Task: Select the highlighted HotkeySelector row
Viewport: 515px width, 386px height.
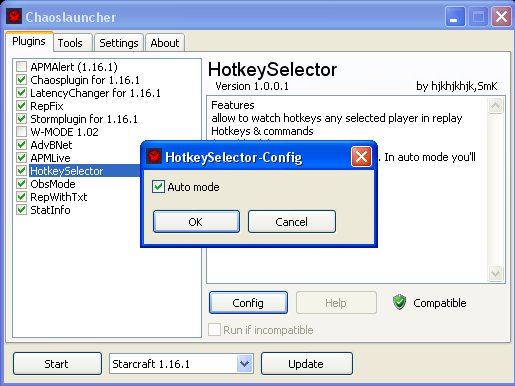Action: [x=85, y=171]
